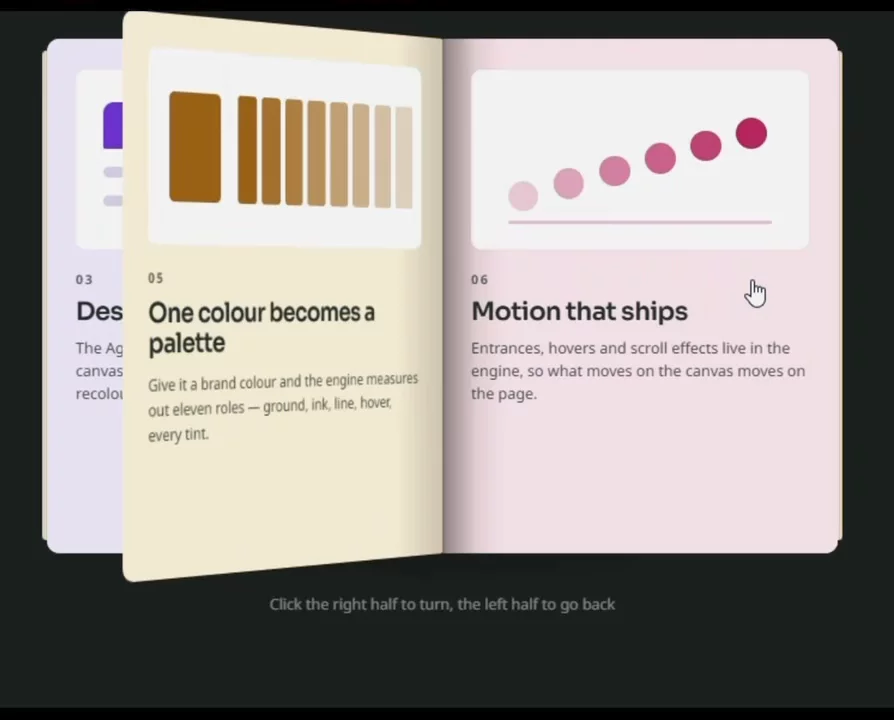894x720 pixels.
Task: Click the "Give it a brand colour" paragraph
Action: pos(283,407)
